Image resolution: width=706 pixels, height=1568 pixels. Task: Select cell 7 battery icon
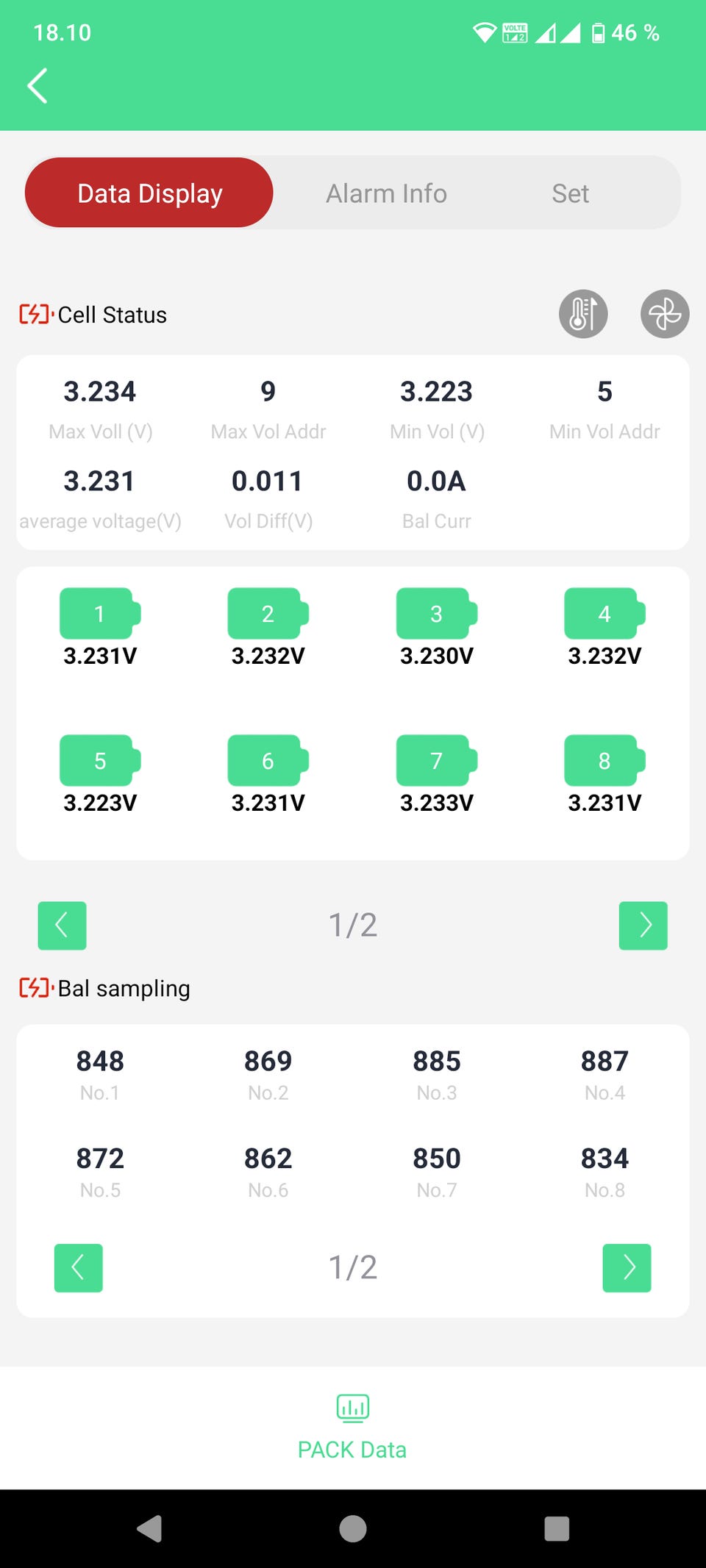[x=437, y=760]
